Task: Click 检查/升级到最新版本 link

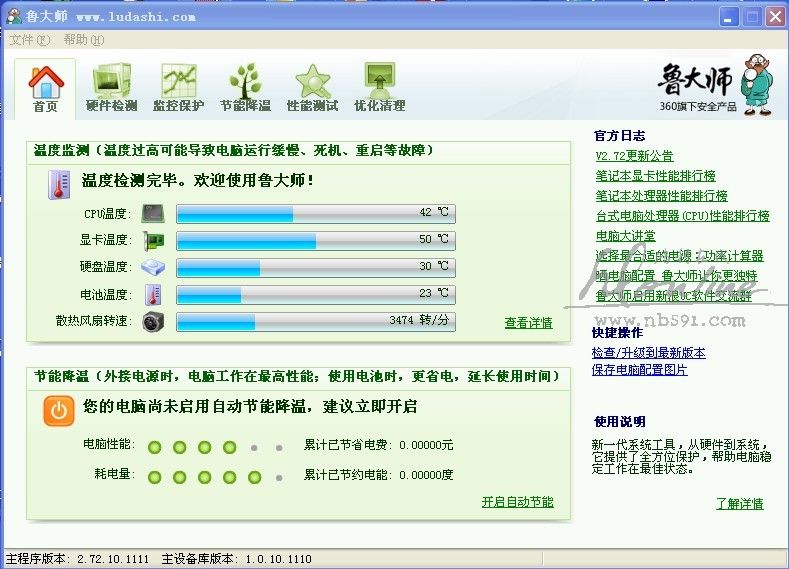Action: pos(648,353)
